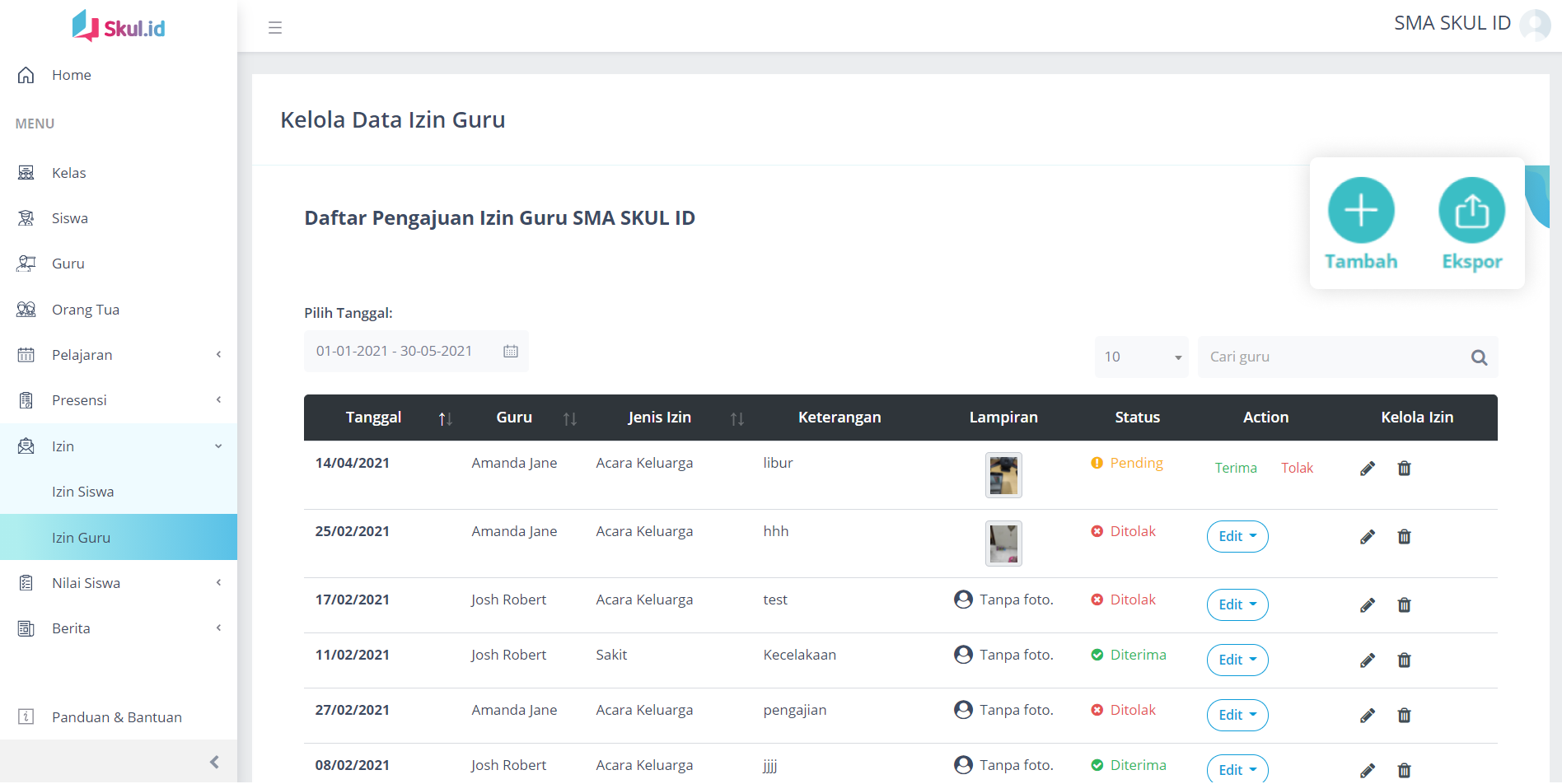Screen dimensions: 1562x784
Task: Collapse the sidebar with arrow icon
Action: 214,762
